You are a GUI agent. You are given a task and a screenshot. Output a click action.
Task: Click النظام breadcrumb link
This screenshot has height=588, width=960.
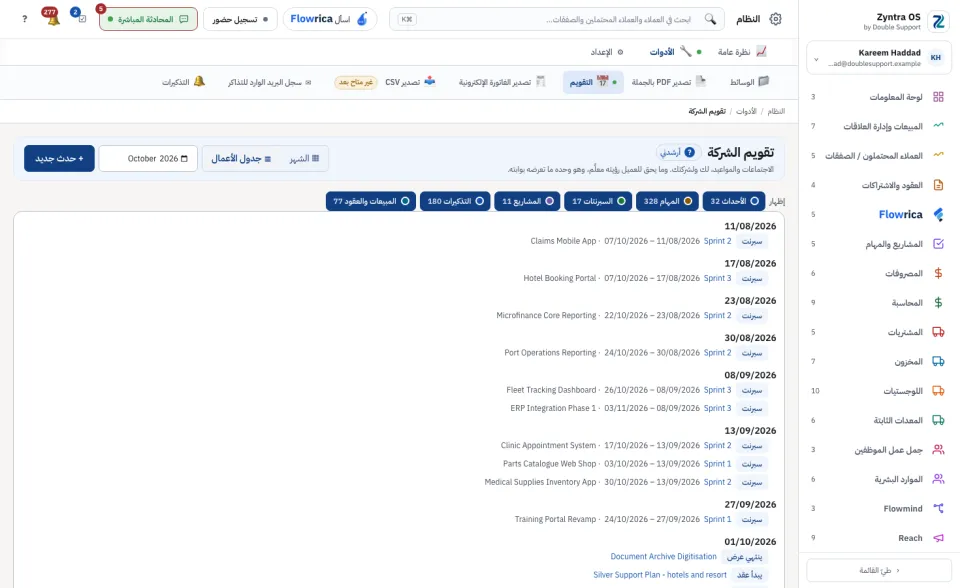(x=776, y=111)
